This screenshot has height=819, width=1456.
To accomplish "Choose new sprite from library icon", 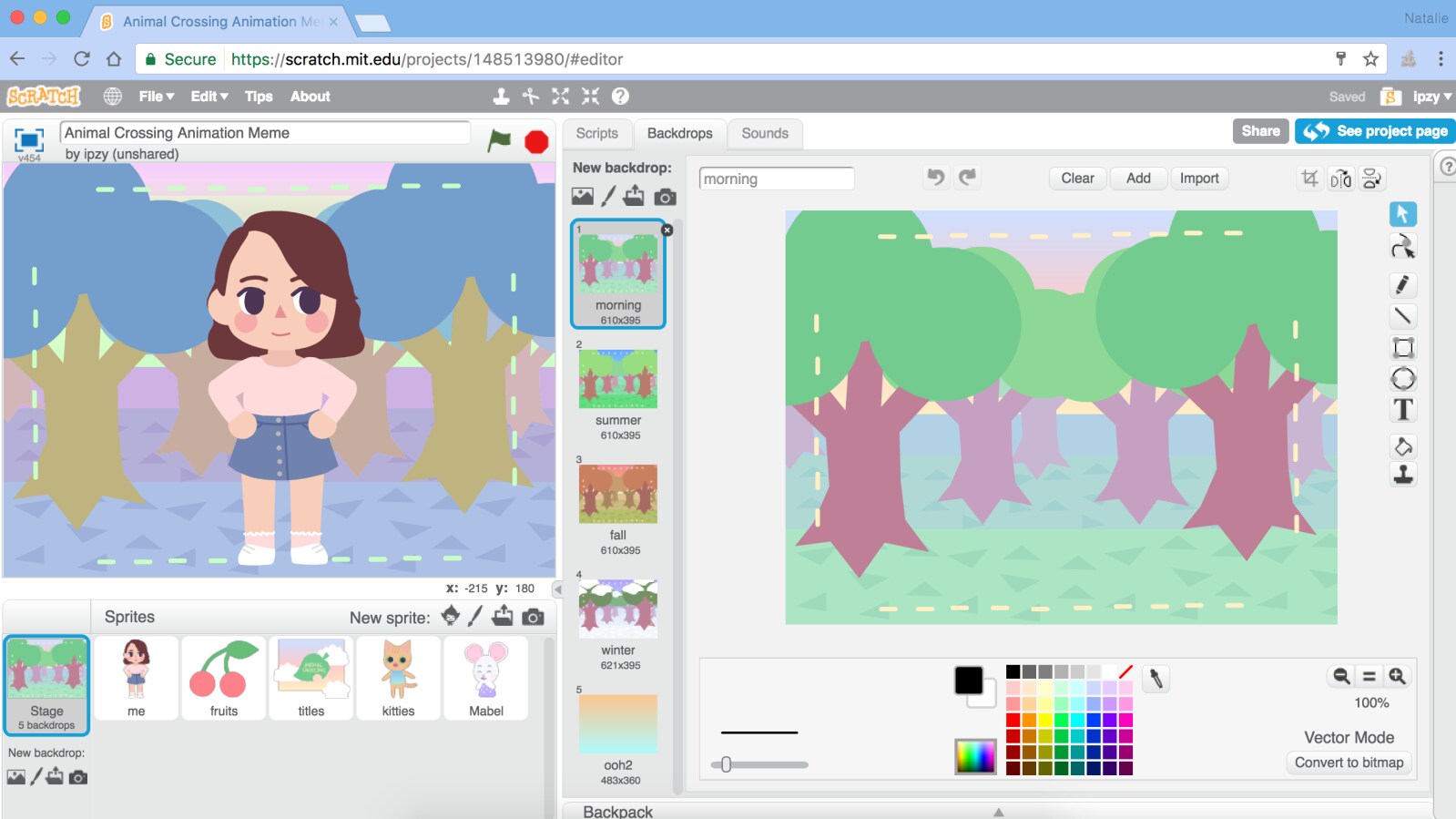I will point(451,617).
